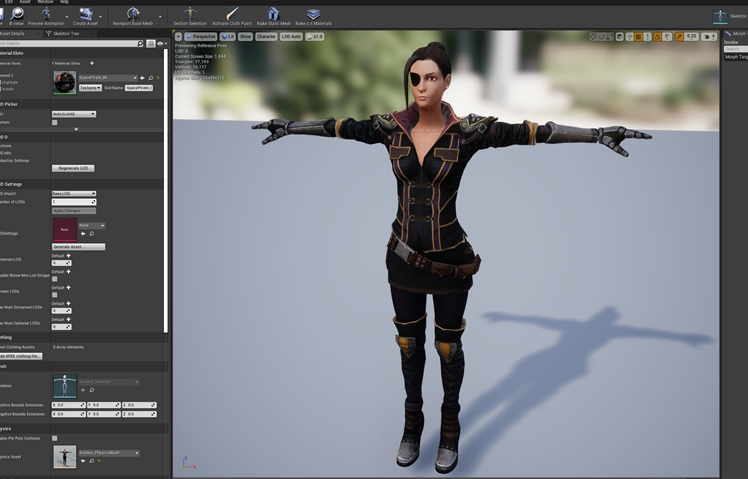
Task: Click the Generate Asset button
Action: 78,247
